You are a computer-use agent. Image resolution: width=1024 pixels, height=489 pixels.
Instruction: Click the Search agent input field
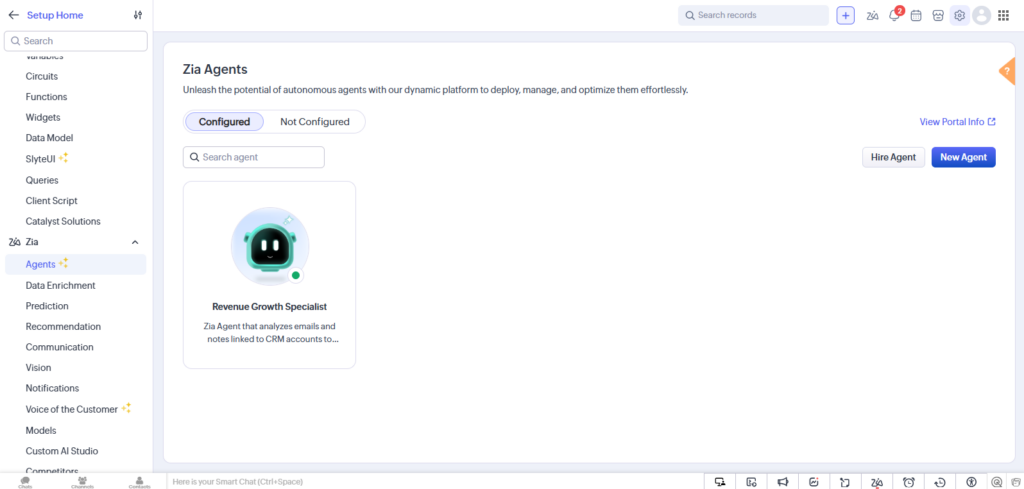[253, 157]
